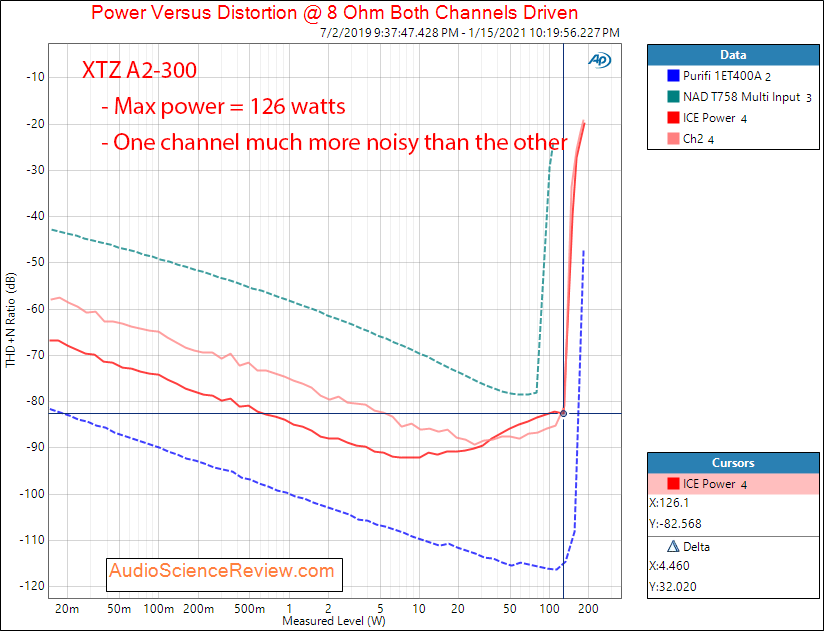Click the red swatch in the Cursors panel
The height and width of the screenshot is (631, 824).
pyautogui.click(x=673, y=484)
